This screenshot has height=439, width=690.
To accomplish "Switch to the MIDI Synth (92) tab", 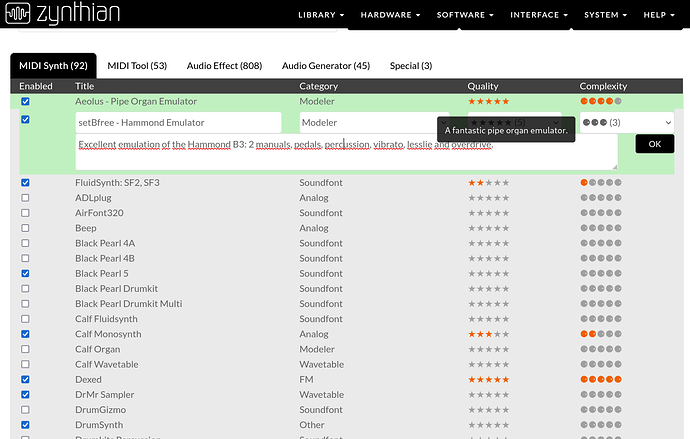I will click(x=53, y=66).
